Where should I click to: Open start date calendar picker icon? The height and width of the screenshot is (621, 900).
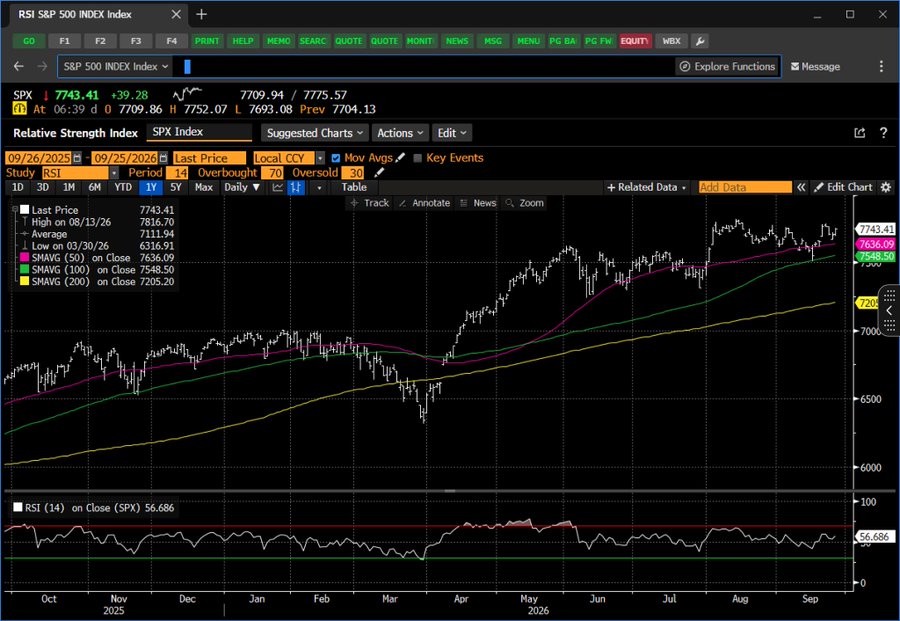[77, 158]
